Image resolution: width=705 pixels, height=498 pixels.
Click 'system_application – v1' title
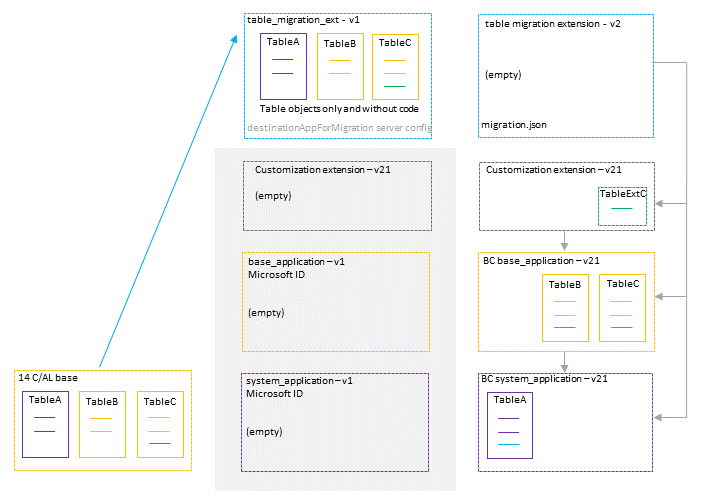click(299, 381)
